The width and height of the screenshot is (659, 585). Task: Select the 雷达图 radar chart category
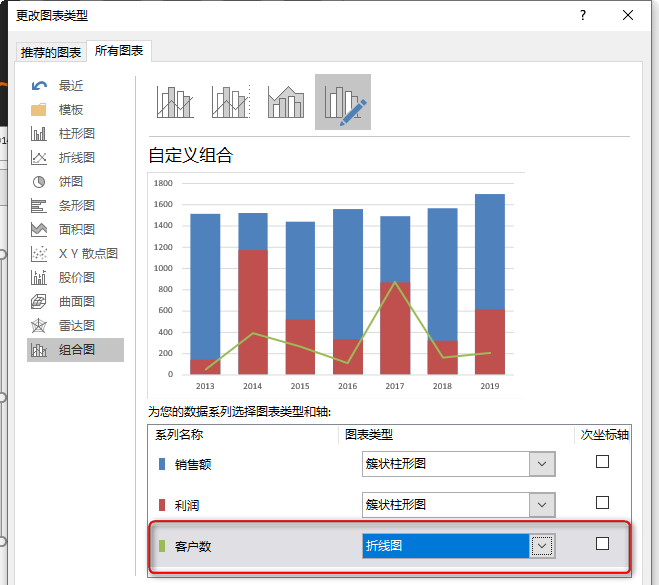(76, 326)
